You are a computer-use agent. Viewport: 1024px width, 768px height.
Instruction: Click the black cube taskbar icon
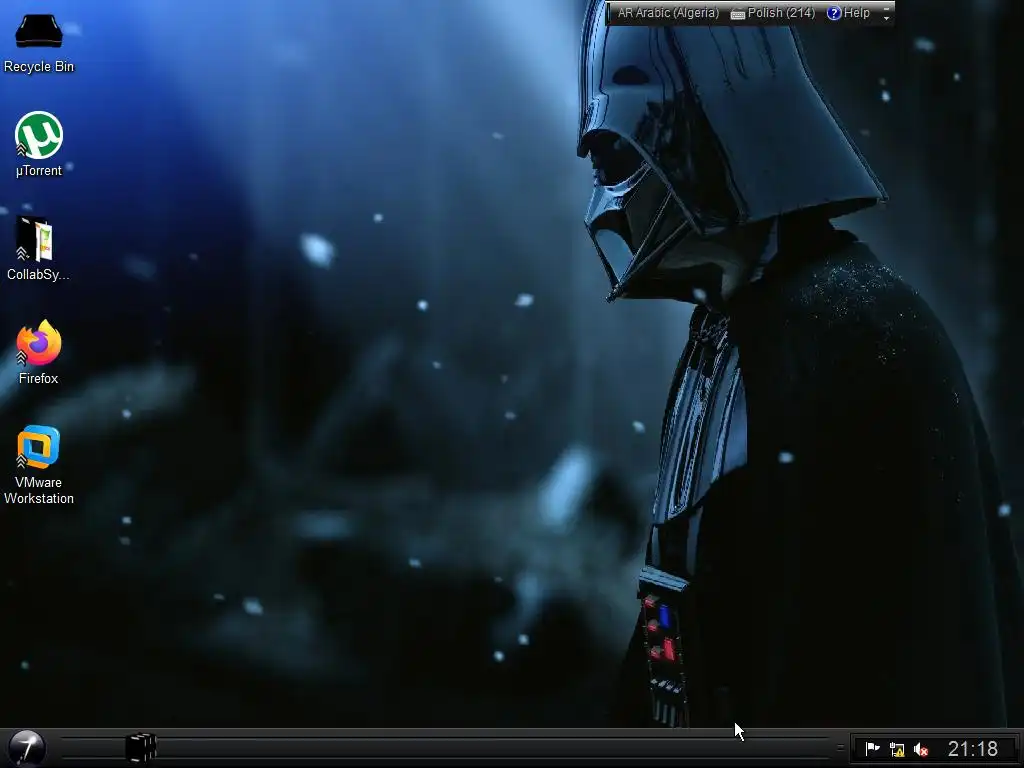140,748
